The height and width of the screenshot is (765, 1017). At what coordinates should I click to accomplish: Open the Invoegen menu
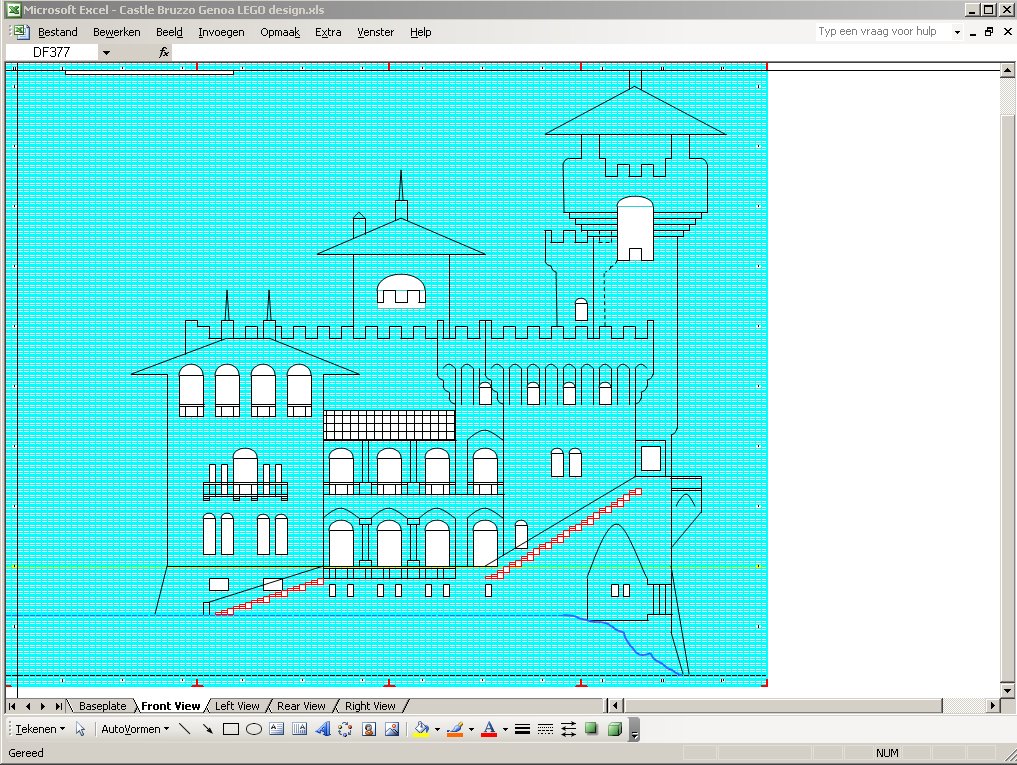click(221, 32)
